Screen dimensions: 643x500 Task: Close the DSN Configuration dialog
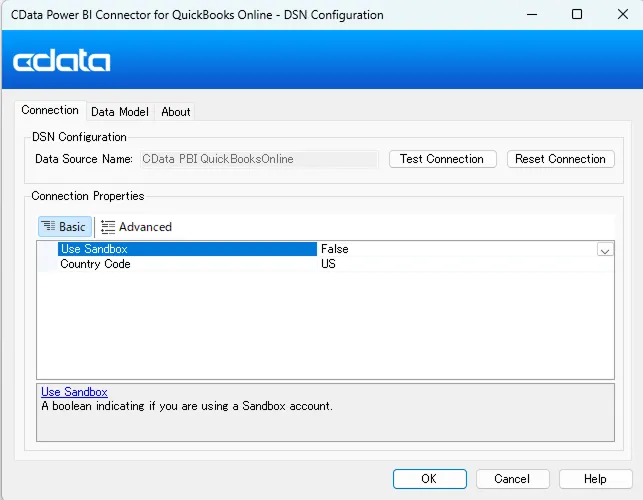620,15
